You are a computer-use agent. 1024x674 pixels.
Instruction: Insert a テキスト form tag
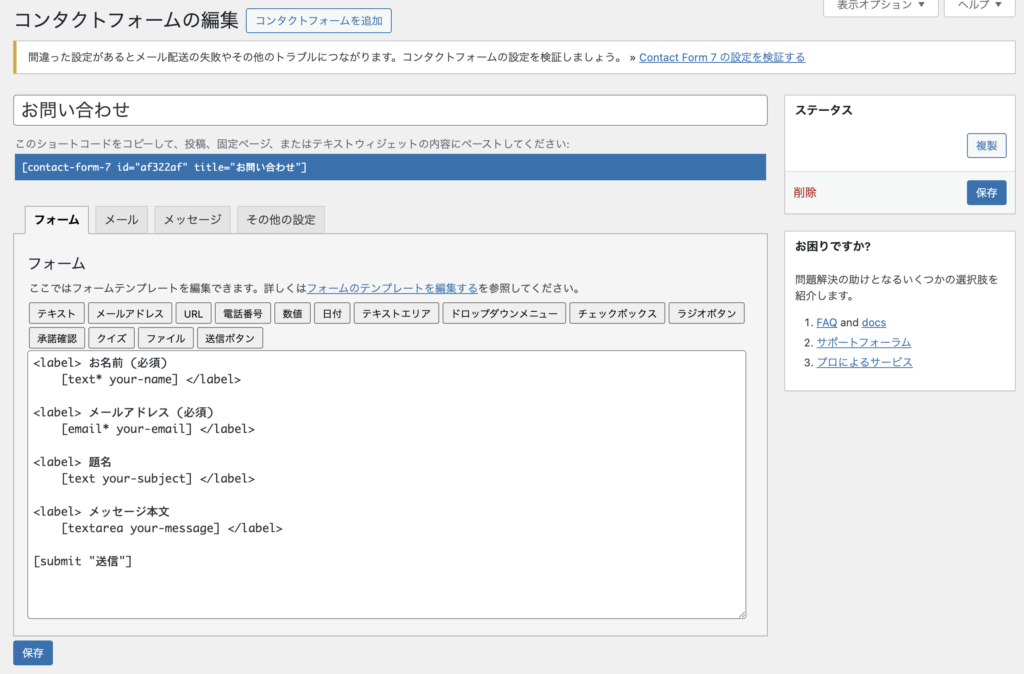point(56,314)
